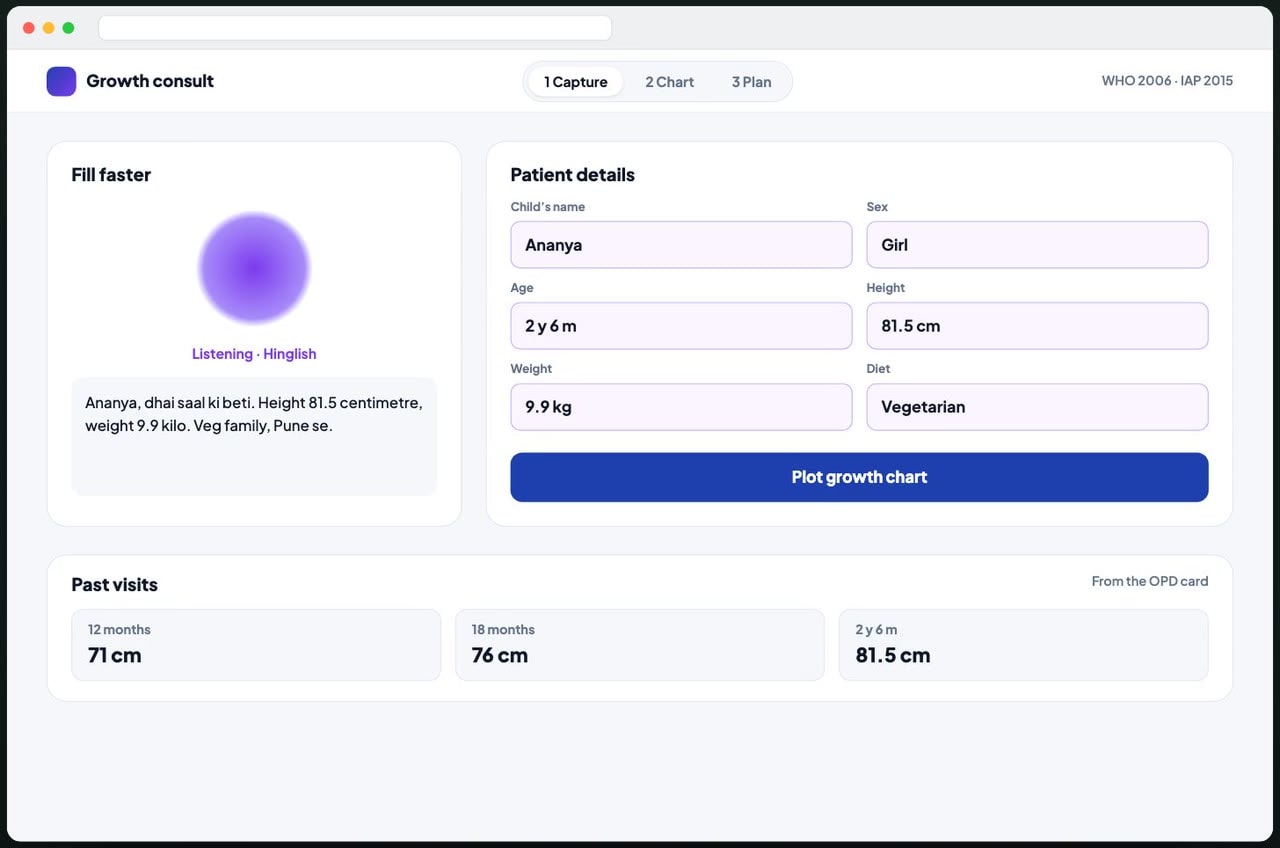Click the browser address bar
This screenshot has width=1280, height=848.
[355, 28]
